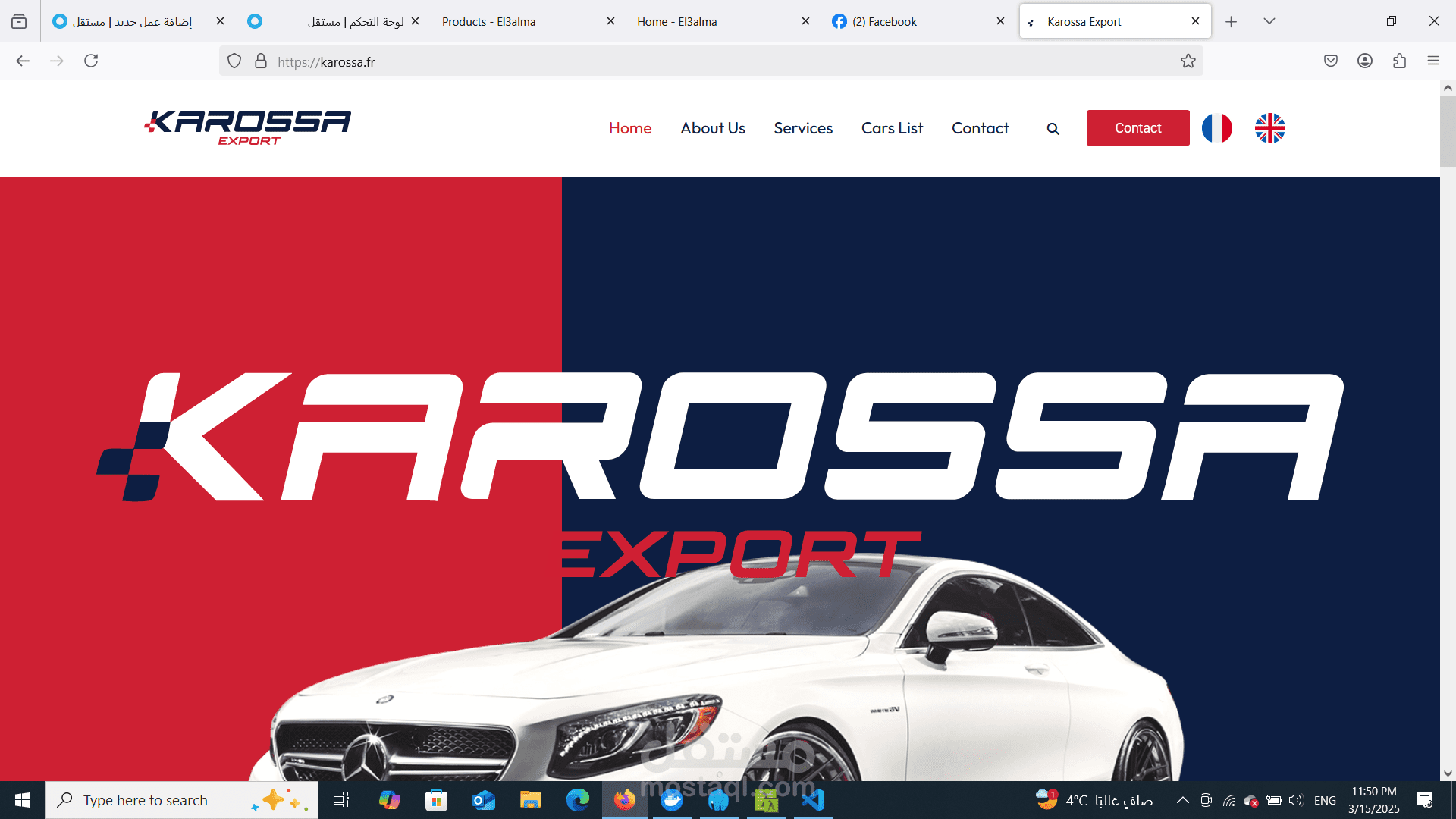
Task: Open Visual Studio Code from taskbar
Action: 813,800
